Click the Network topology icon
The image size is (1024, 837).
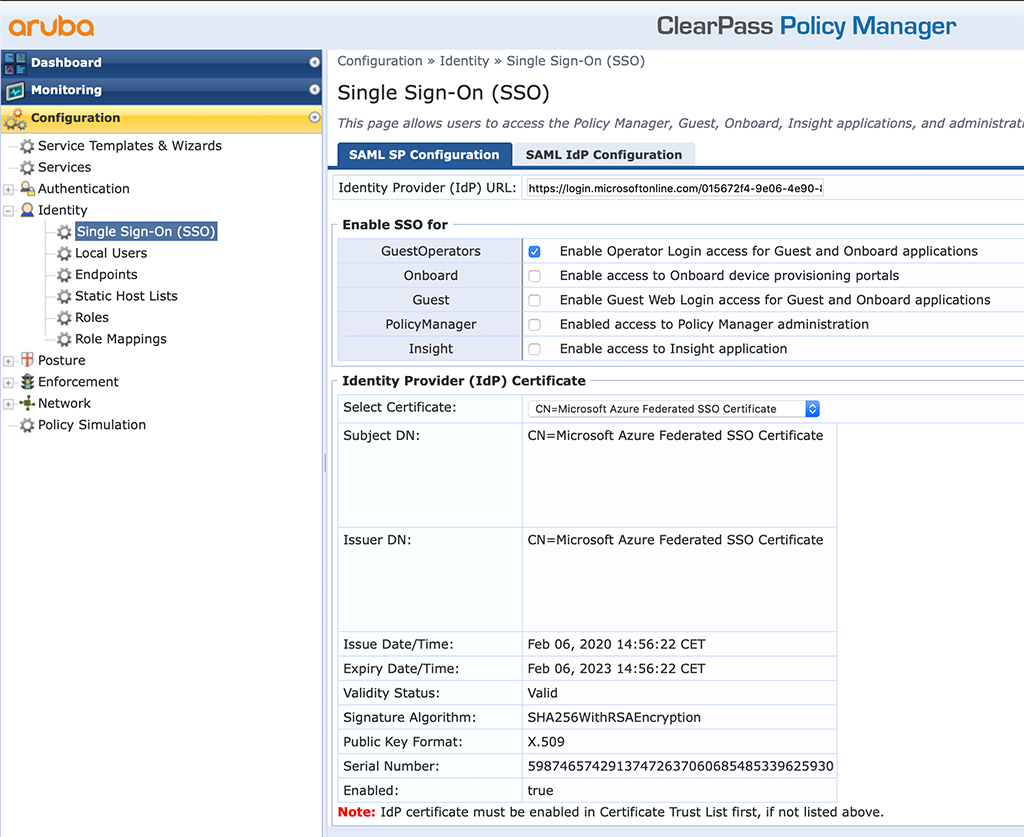coord(27,403)
